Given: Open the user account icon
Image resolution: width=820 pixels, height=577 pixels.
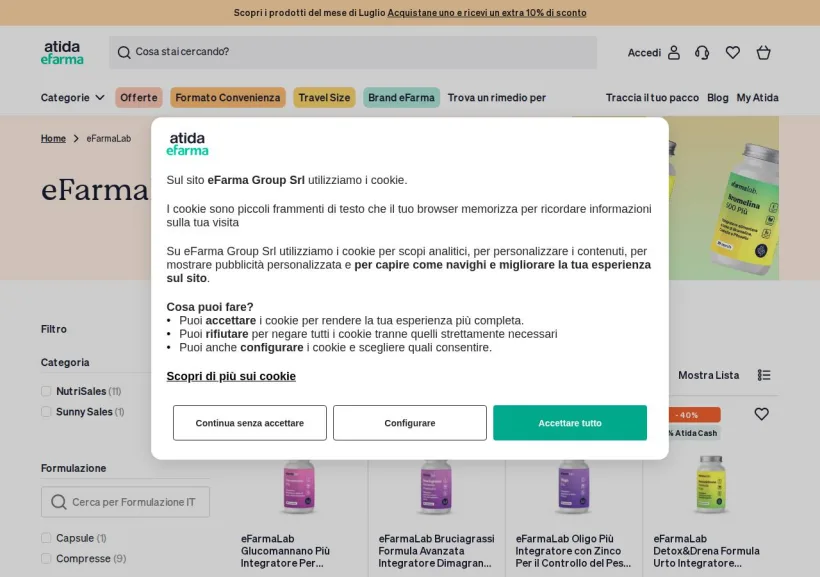Looking at the screenshot, I should pyautogui.click(x=674, y=53).
